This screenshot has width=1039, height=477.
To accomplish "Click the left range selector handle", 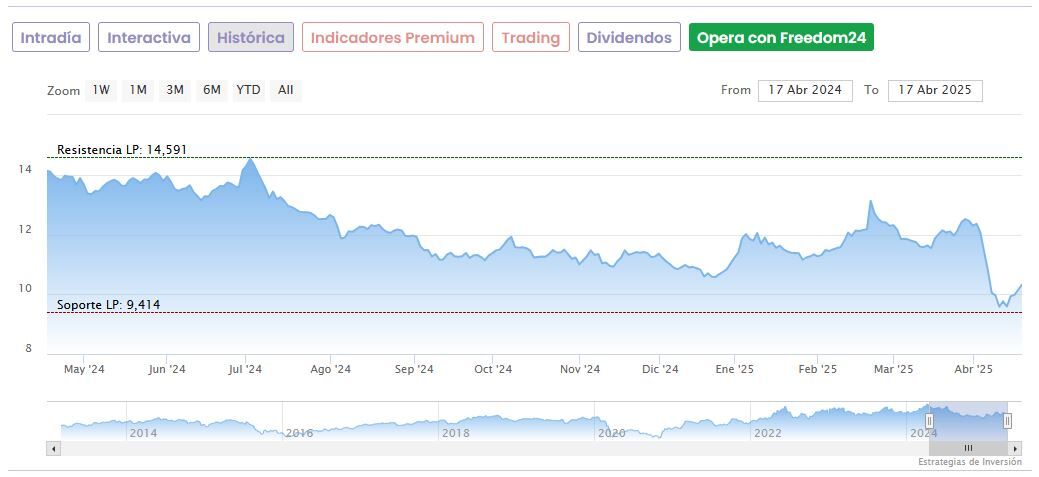I will point(929,421).
